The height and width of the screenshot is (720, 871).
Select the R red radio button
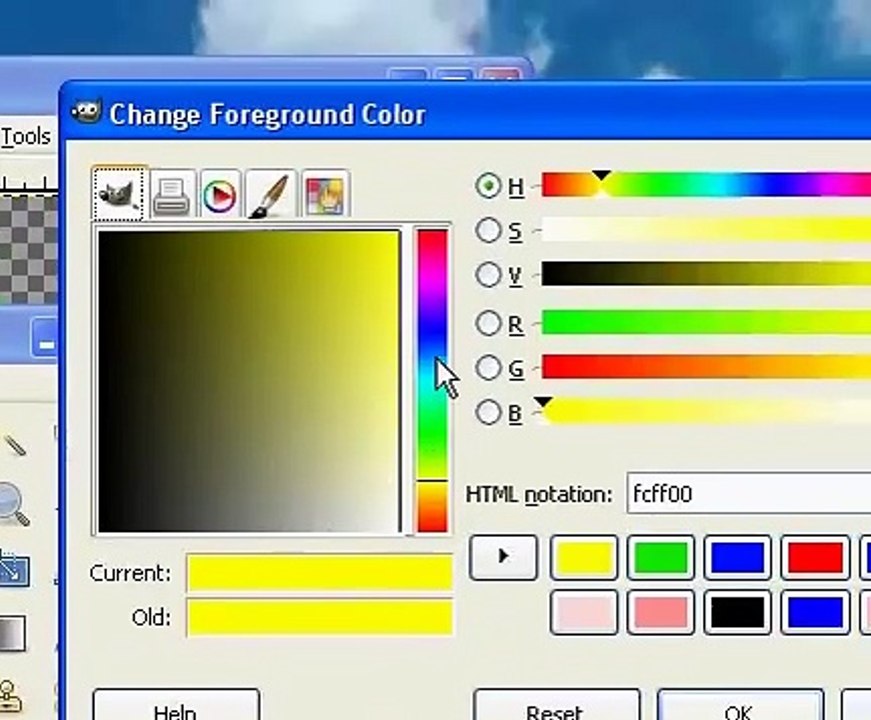[x=488, y=323]
